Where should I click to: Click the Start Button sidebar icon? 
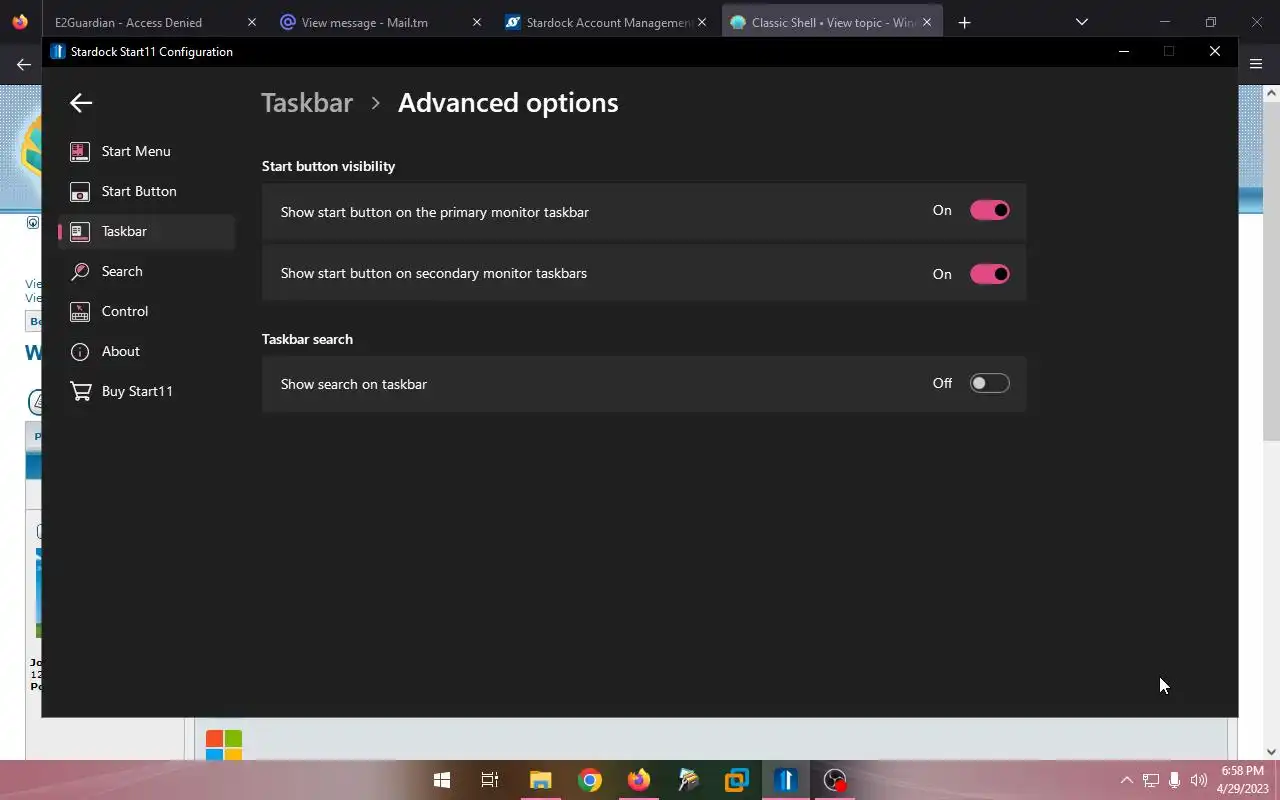(80, 191)
